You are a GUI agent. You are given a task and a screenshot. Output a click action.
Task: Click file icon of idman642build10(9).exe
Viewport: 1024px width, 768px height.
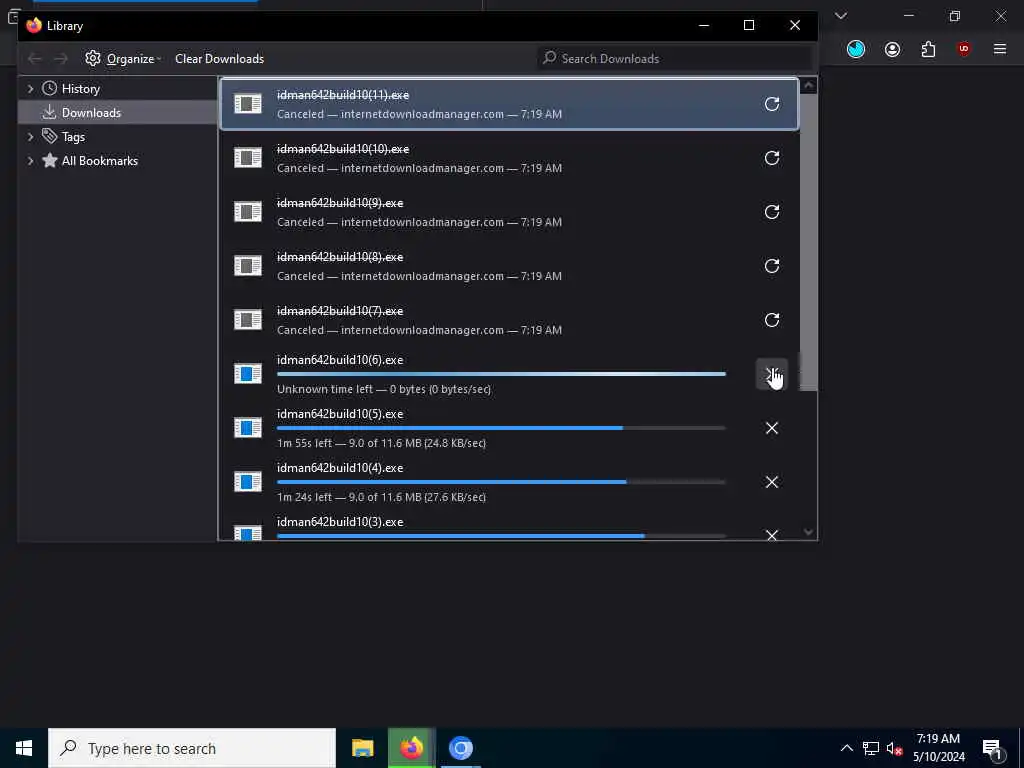click(x=248, y=212)
